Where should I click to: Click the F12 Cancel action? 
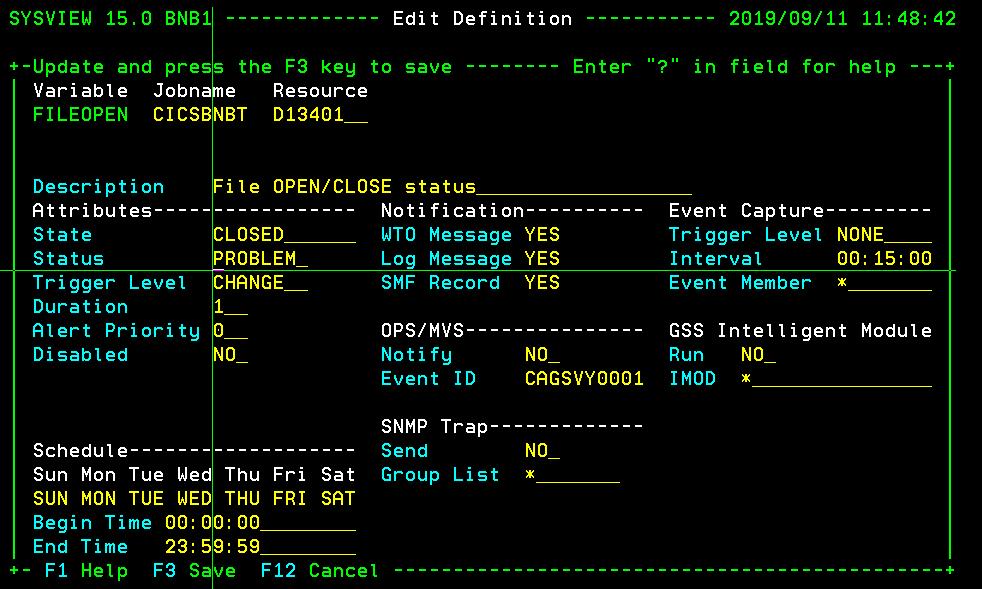point(318,570)
